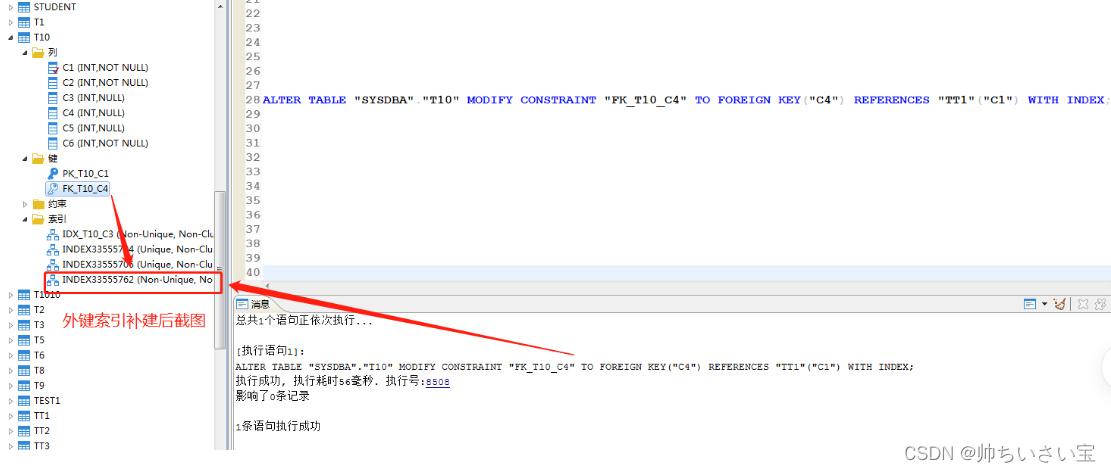Click the TT1 table icon

[23, 415]
